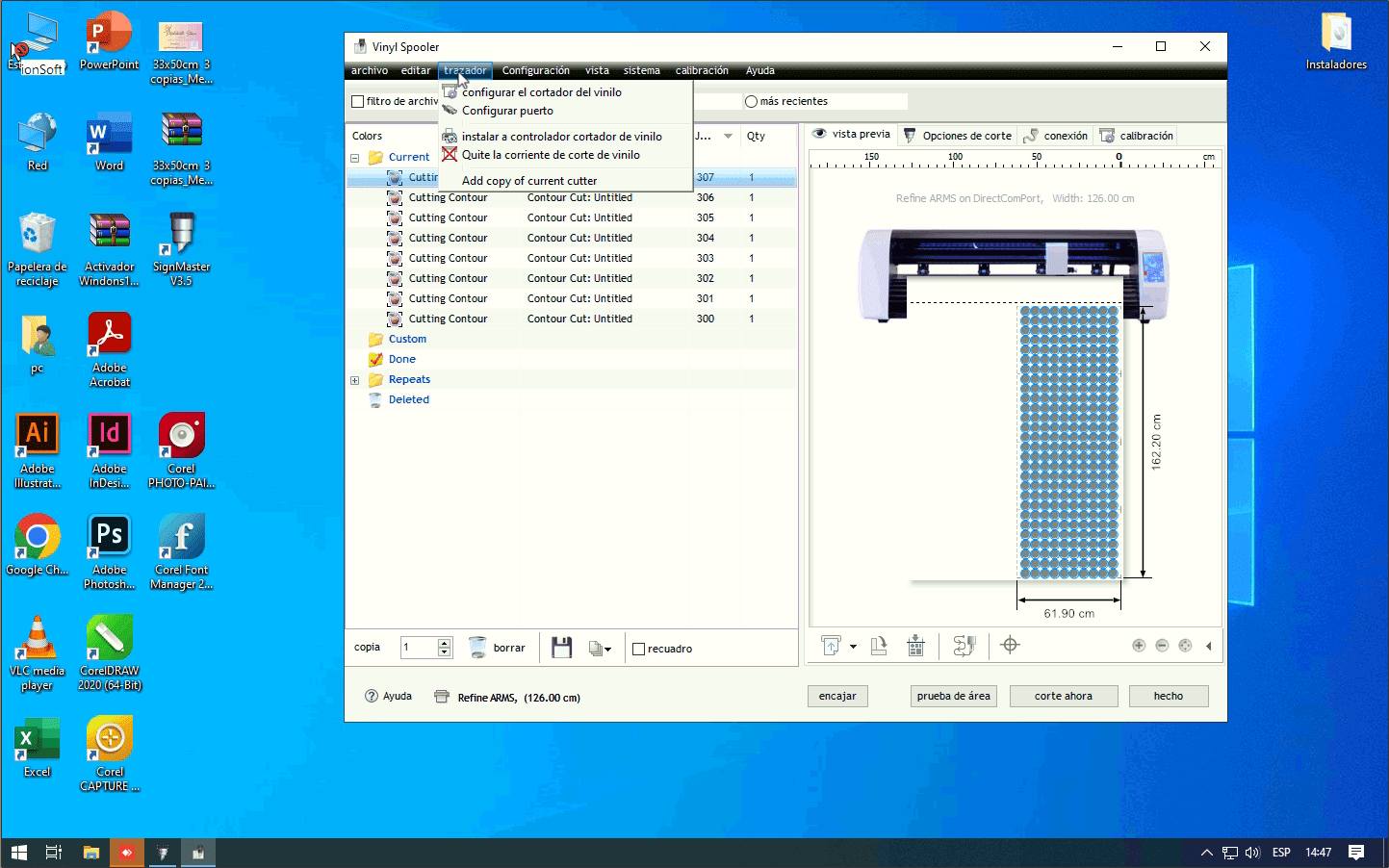Click the crosshair target icon in preview toolbar
This screenshot has width=1389, height=868.
pyautogui.click(x=1010, y=646)
